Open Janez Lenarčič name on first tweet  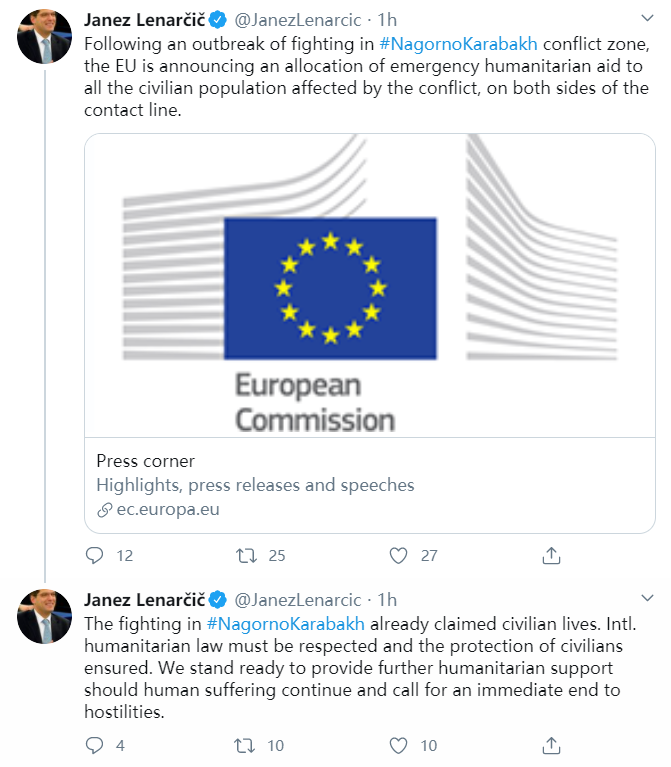pos(144,20)
